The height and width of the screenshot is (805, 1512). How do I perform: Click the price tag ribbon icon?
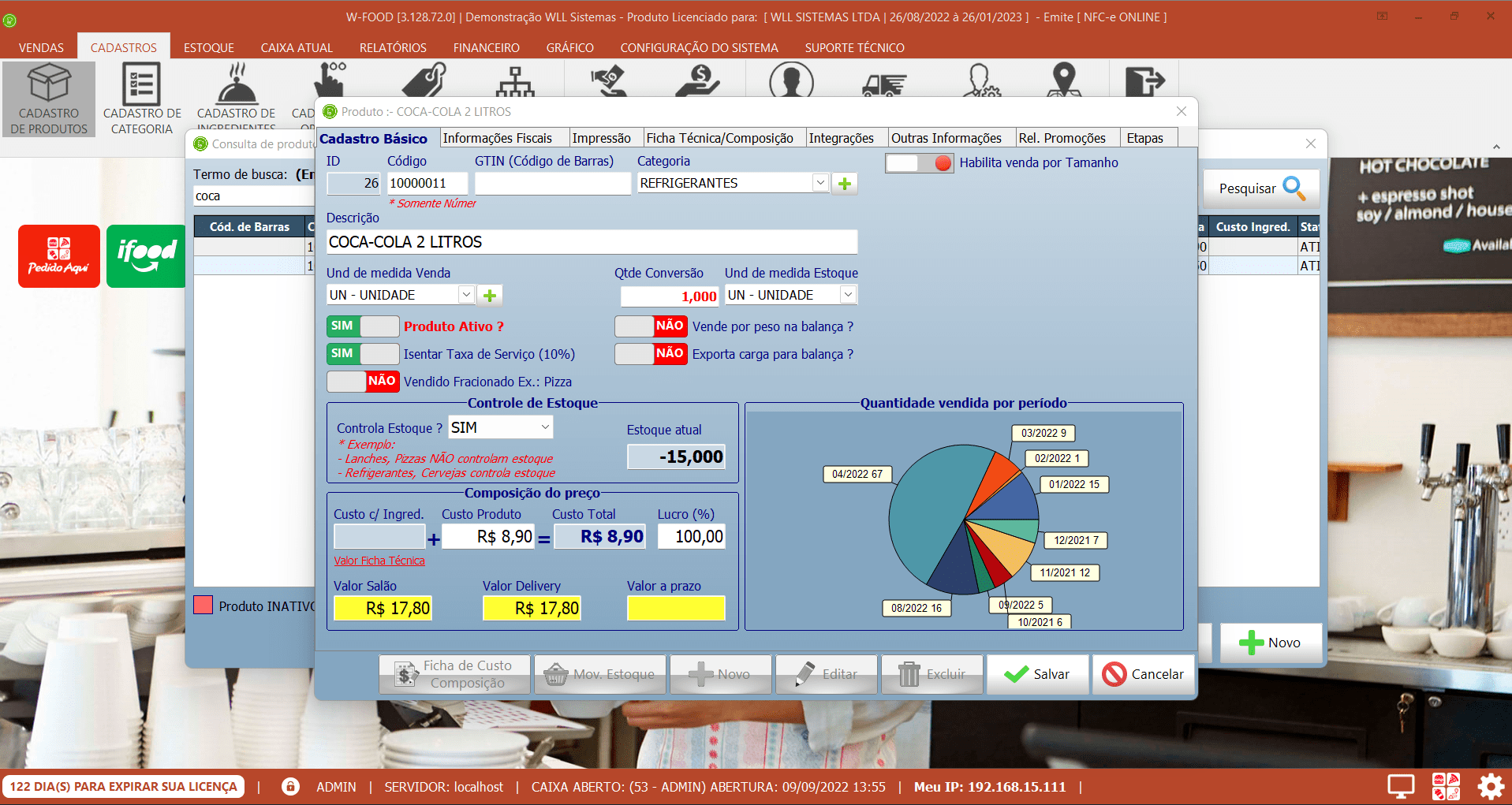tap(424, 80)
